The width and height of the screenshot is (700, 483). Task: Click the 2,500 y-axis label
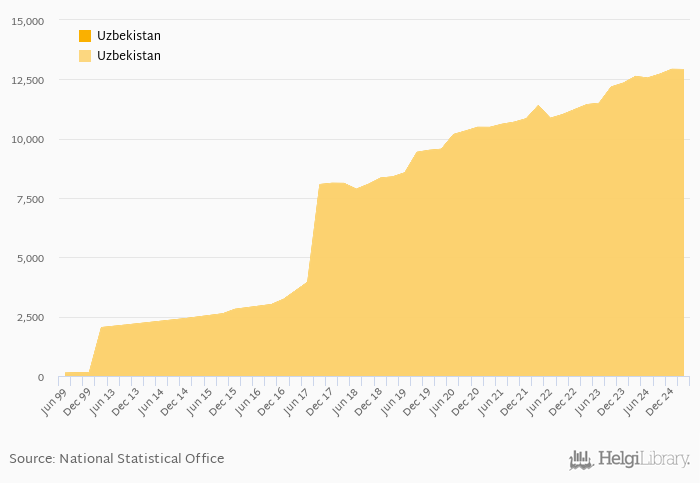[28, 318]
